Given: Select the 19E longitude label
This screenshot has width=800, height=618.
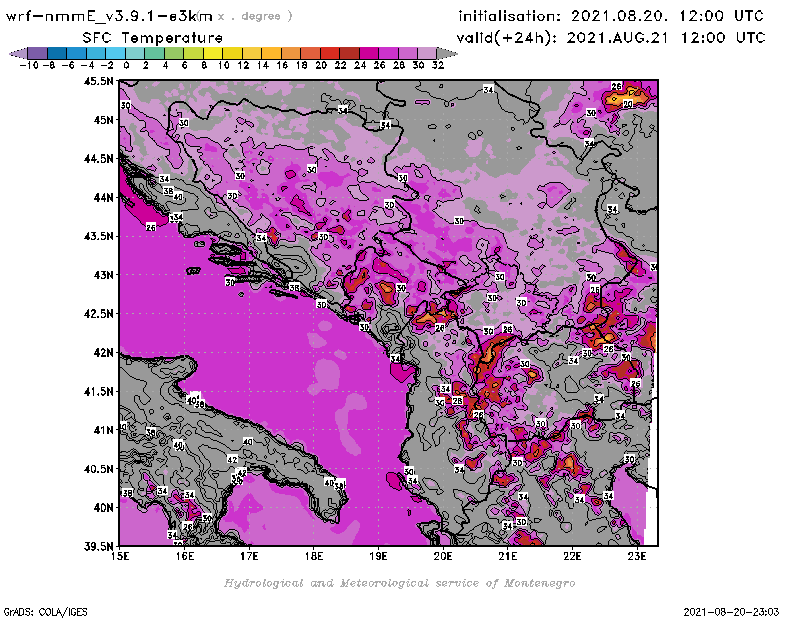Looking at the screenshot, I should pos(379,557).
